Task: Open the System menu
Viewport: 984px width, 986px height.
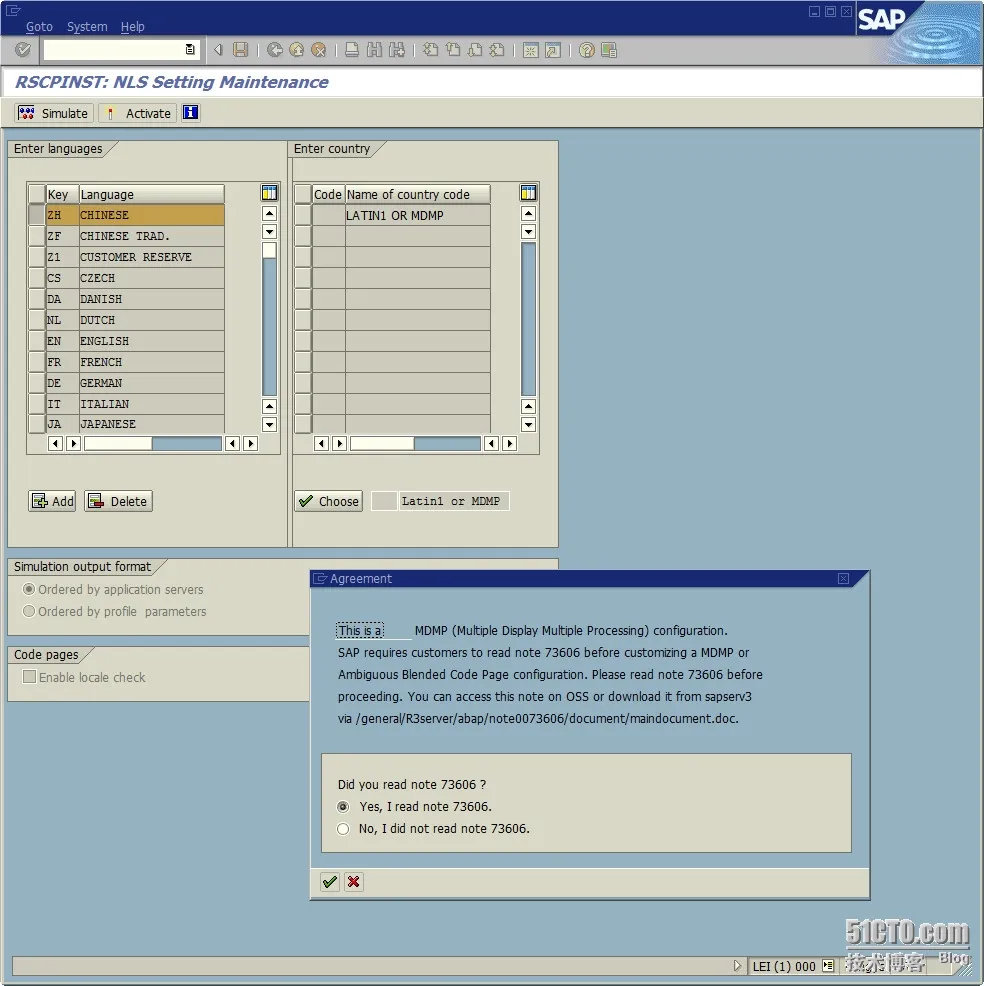Action: [87, 26]
